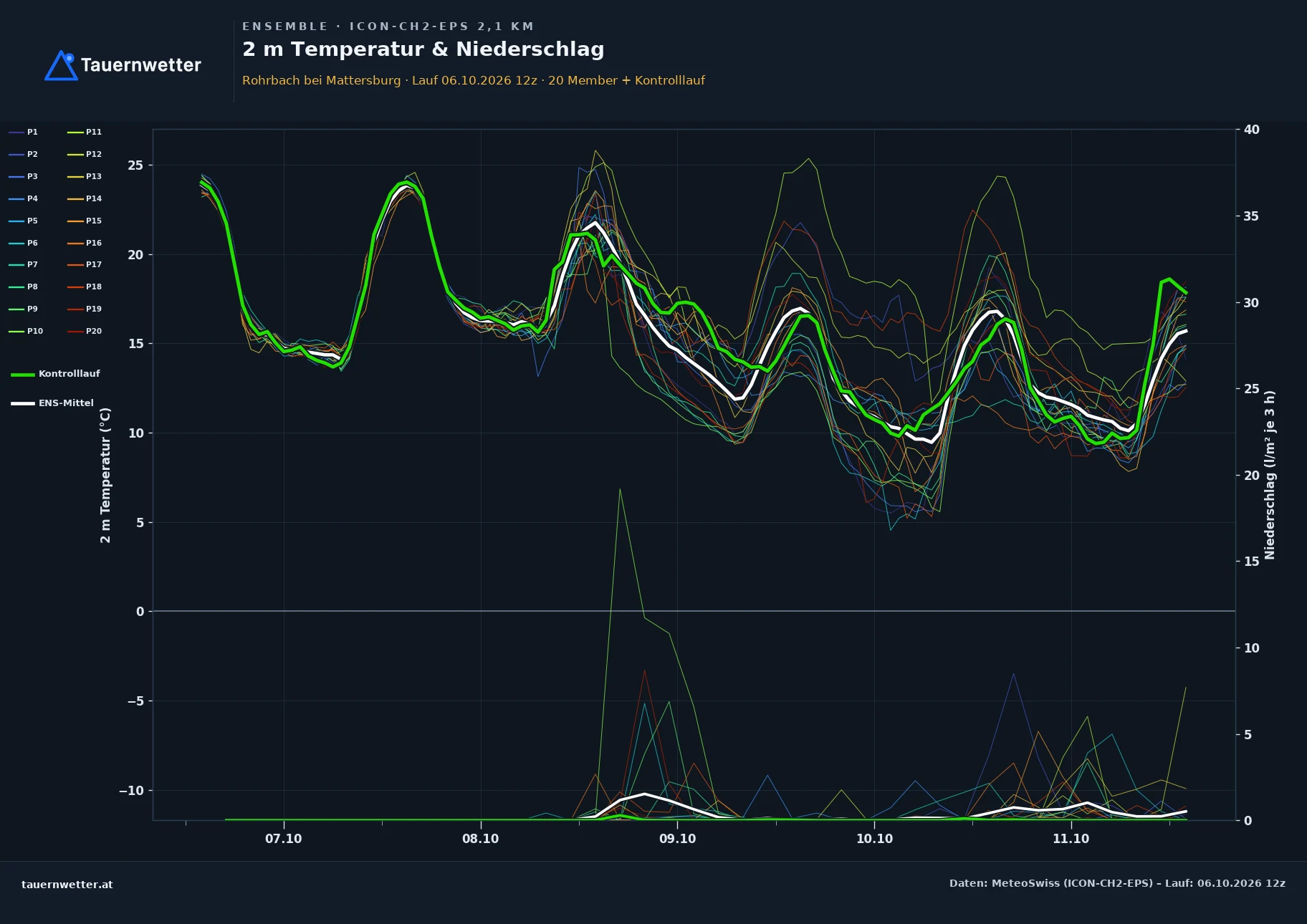Click the ENS-Mittel white legend line

point(23,403)
